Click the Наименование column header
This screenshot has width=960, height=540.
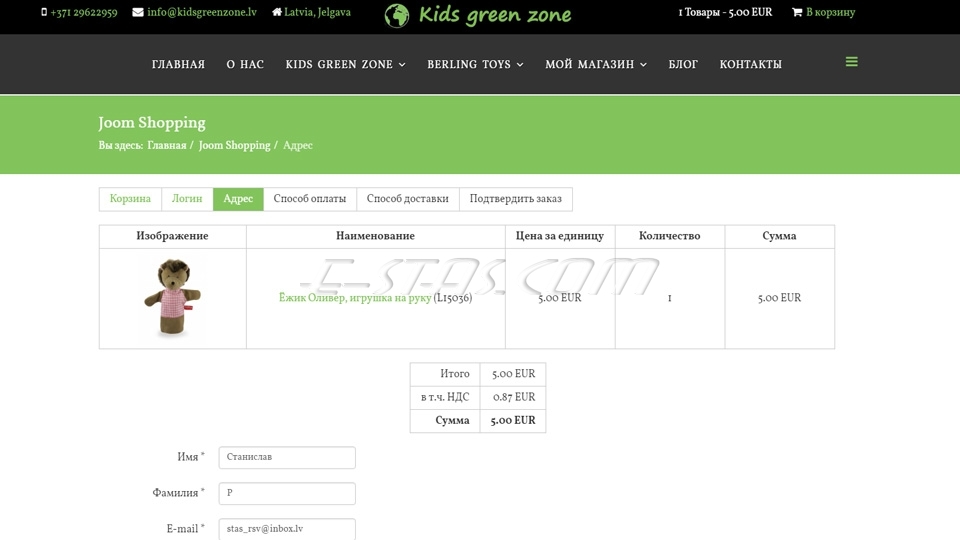(x=375, y=236)
